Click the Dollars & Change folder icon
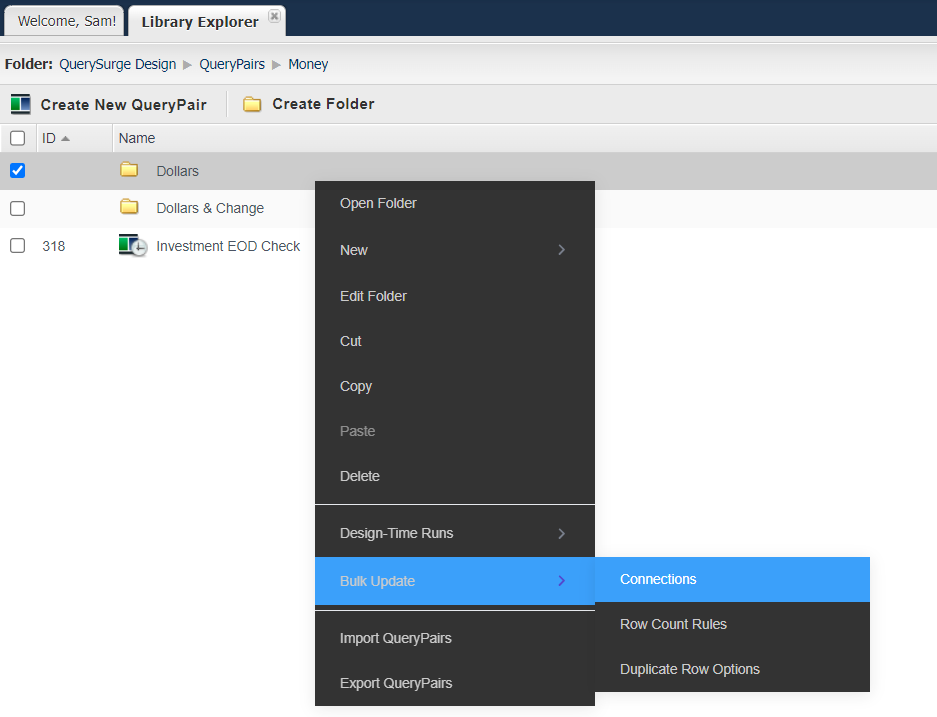 pos(129,207)
